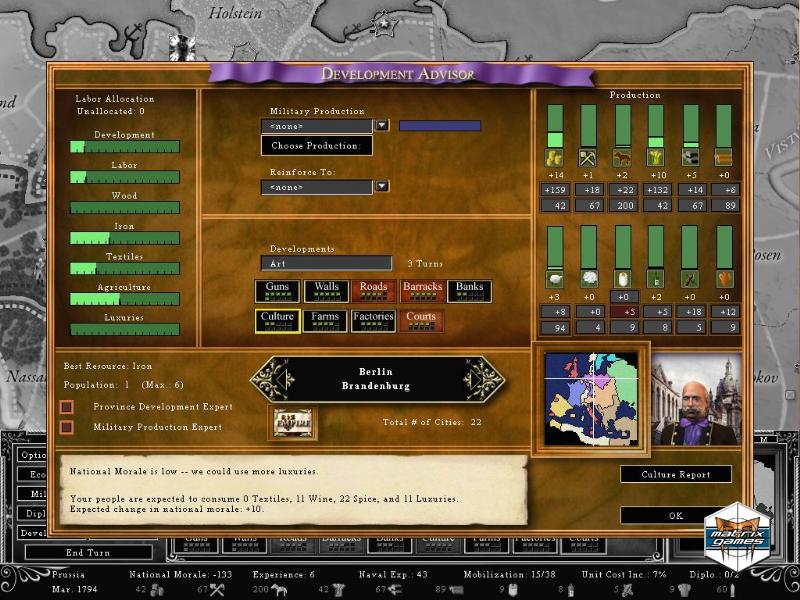
Task: Enable the Military Production Expert checkbox
Action: [x=66, y=427]
